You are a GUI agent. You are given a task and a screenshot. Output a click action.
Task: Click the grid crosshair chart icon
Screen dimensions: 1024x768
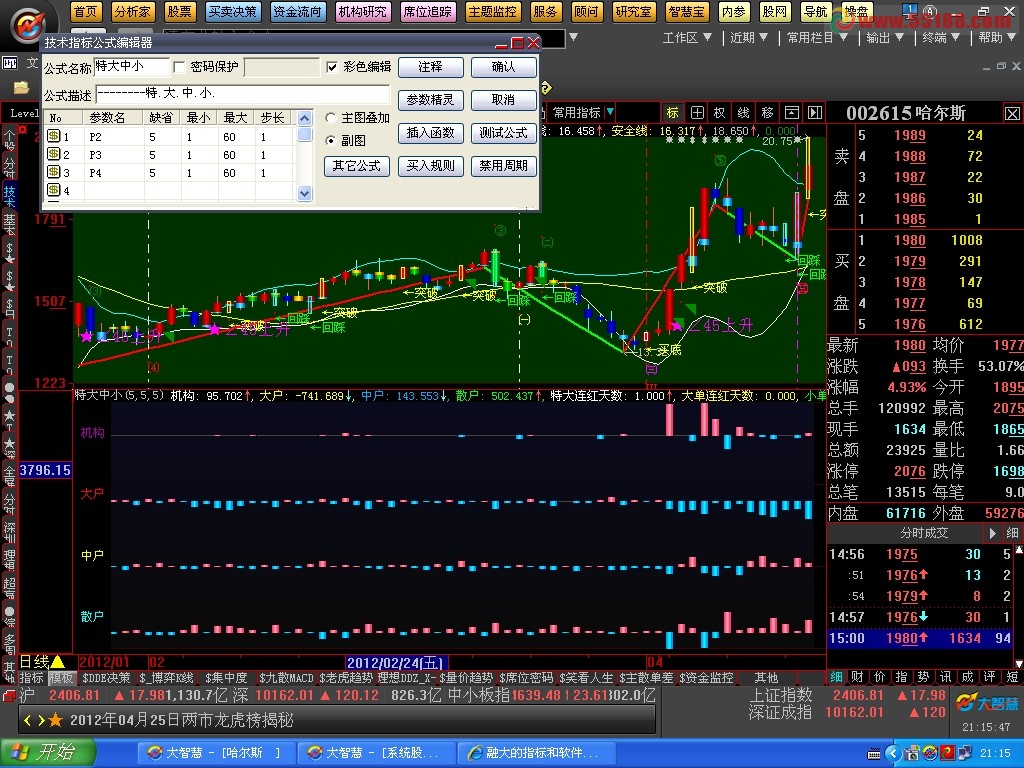click(697, 112)
